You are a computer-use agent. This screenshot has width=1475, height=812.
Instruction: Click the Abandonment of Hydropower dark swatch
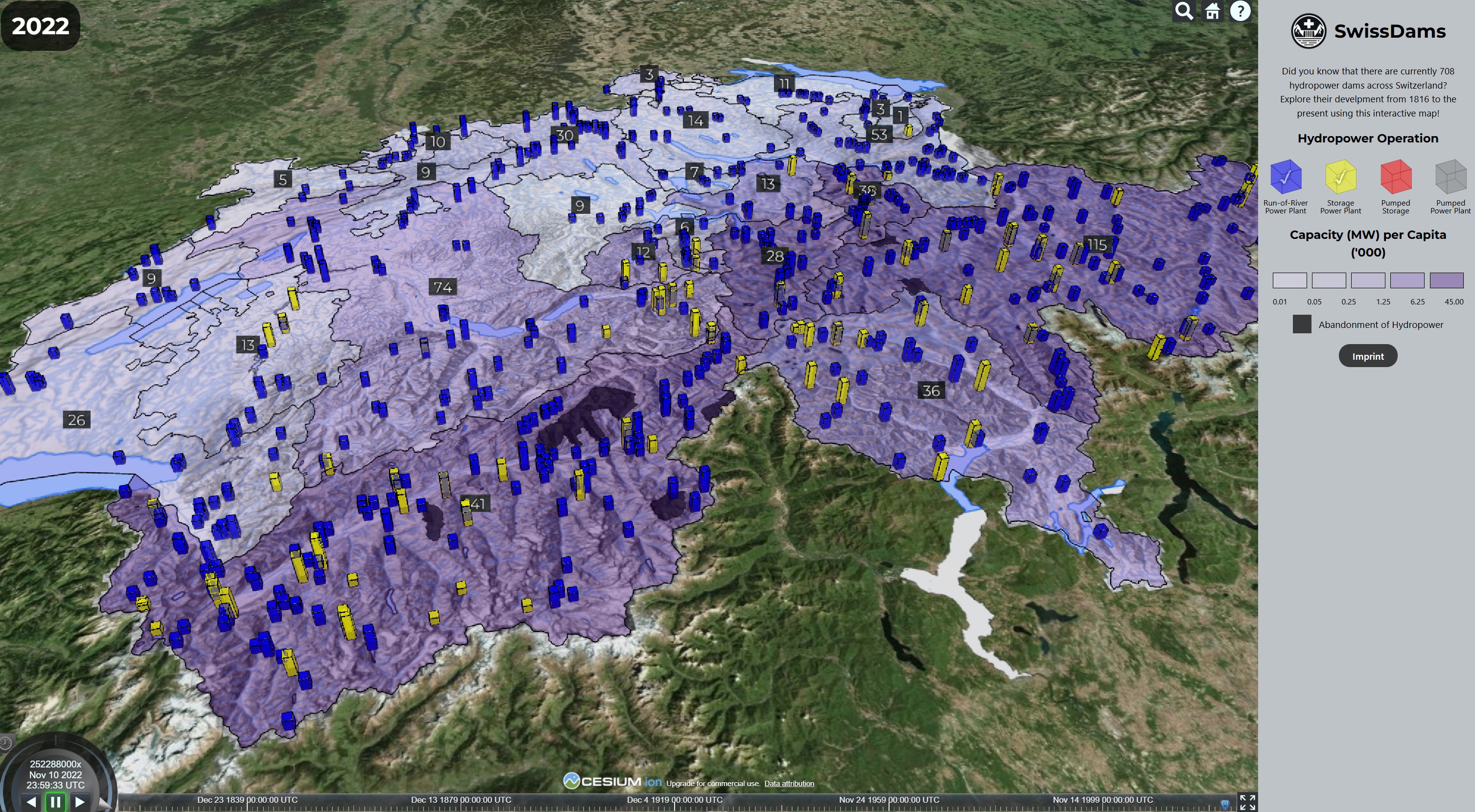pyautogui.click(x=1302, y=324)
